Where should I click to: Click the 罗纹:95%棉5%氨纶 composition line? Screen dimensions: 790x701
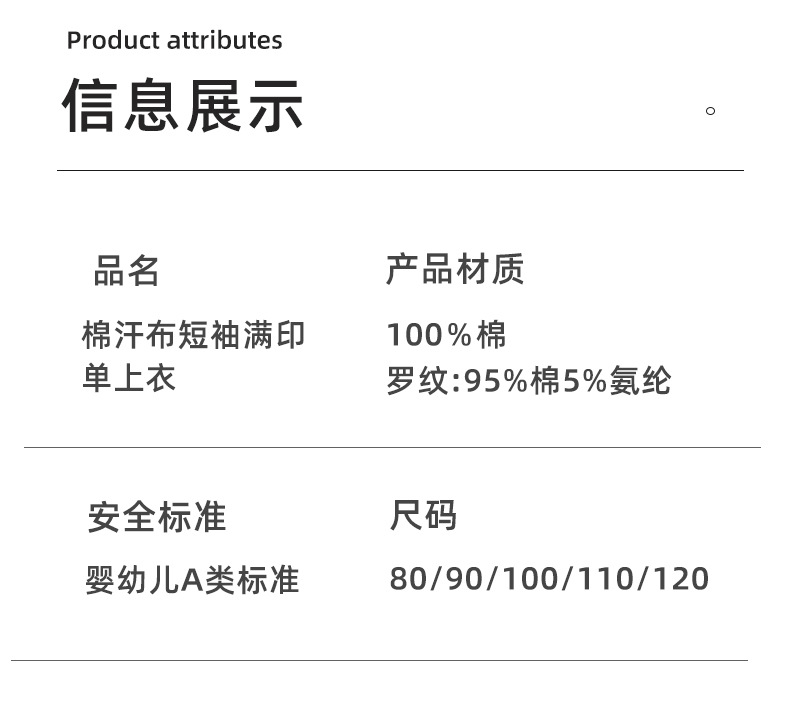point(528,381)
